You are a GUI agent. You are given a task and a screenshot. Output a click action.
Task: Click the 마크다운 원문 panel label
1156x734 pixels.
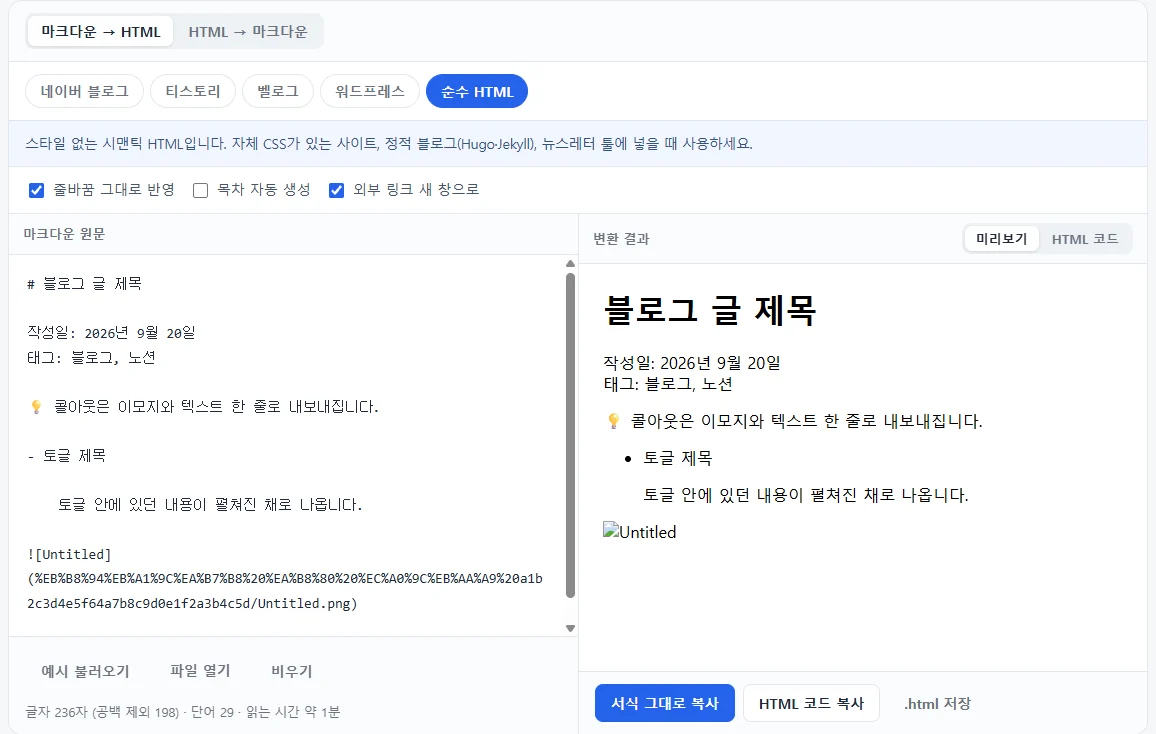(x=64, y=234)
